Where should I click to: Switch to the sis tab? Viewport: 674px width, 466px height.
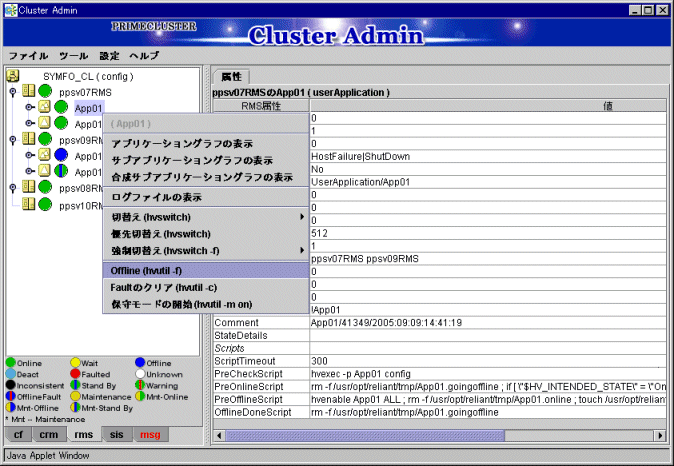(116, 435)
